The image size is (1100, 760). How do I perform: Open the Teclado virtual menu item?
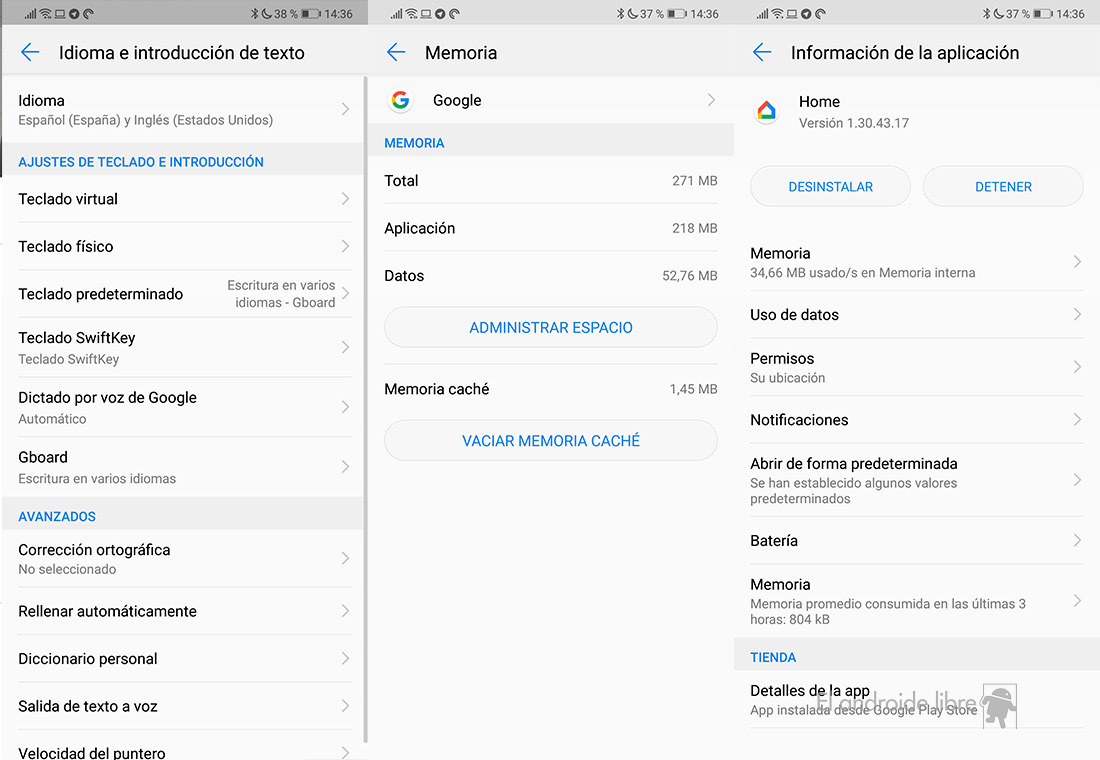point(184,199)
